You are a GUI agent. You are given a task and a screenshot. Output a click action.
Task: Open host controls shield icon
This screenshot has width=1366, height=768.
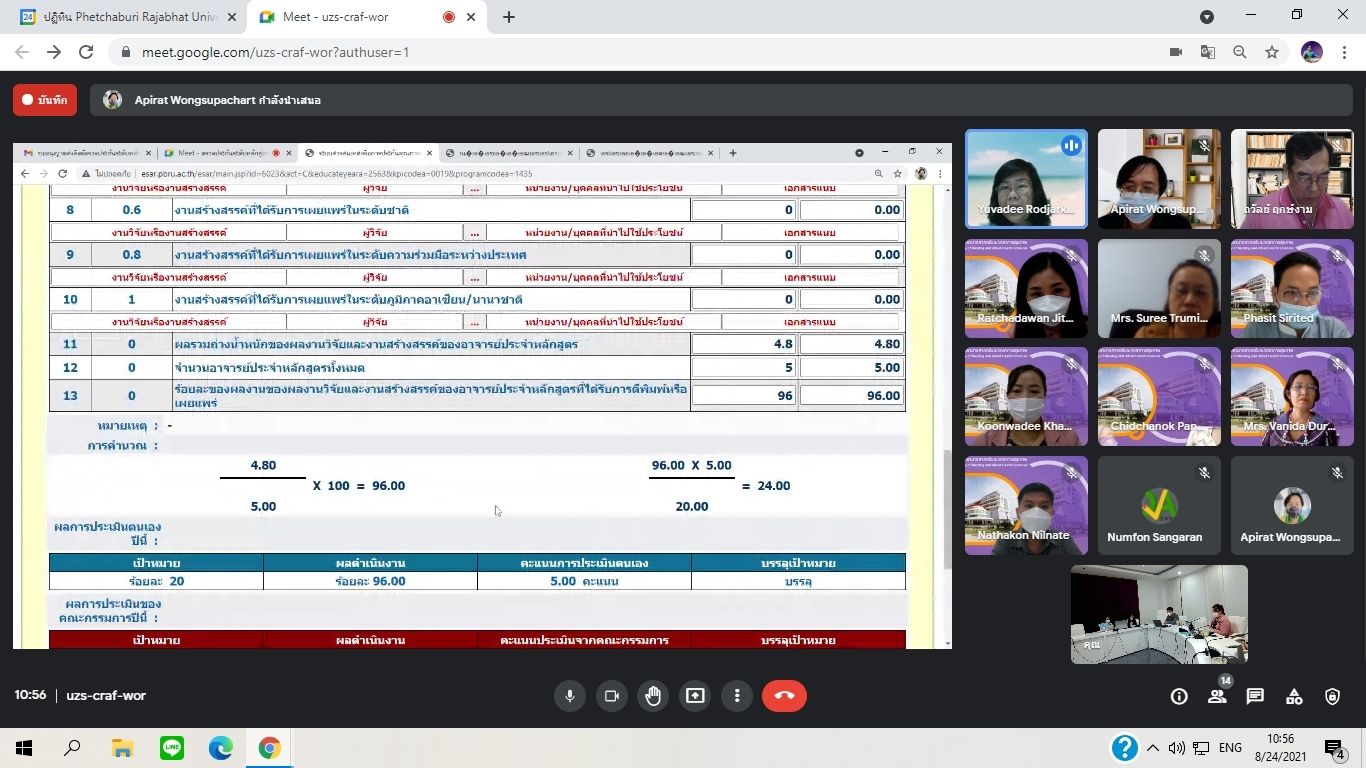click(x=1332, y=697)
